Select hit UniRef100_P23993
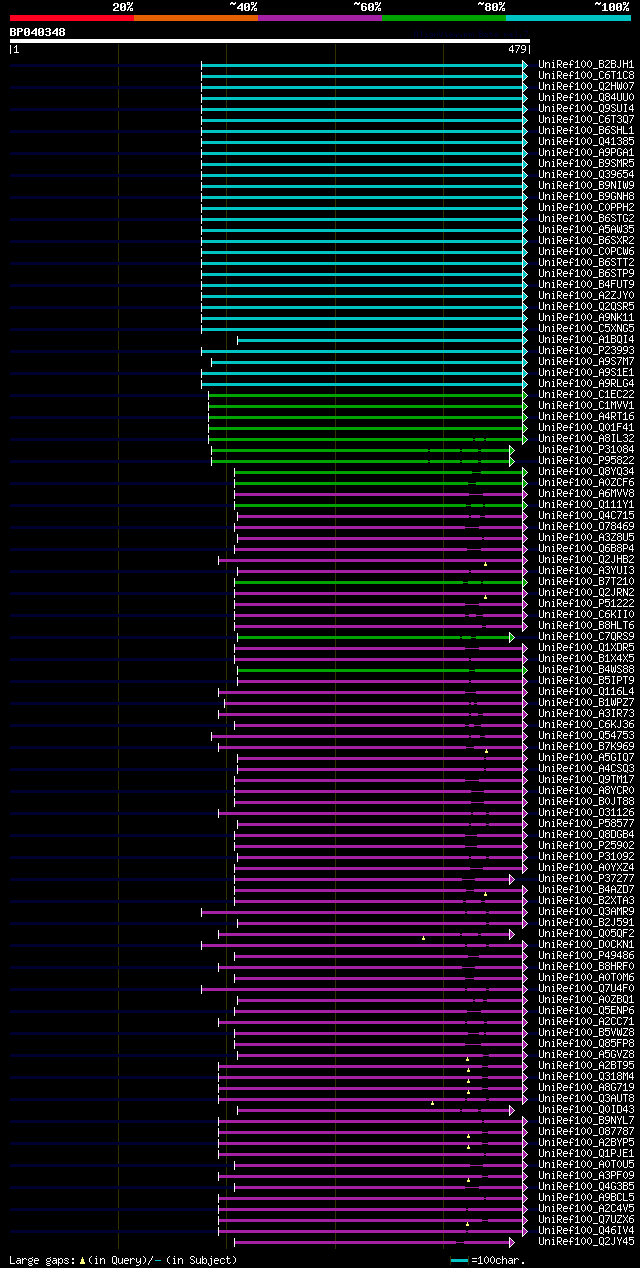The image size is (640, 1268). point(586,350)
